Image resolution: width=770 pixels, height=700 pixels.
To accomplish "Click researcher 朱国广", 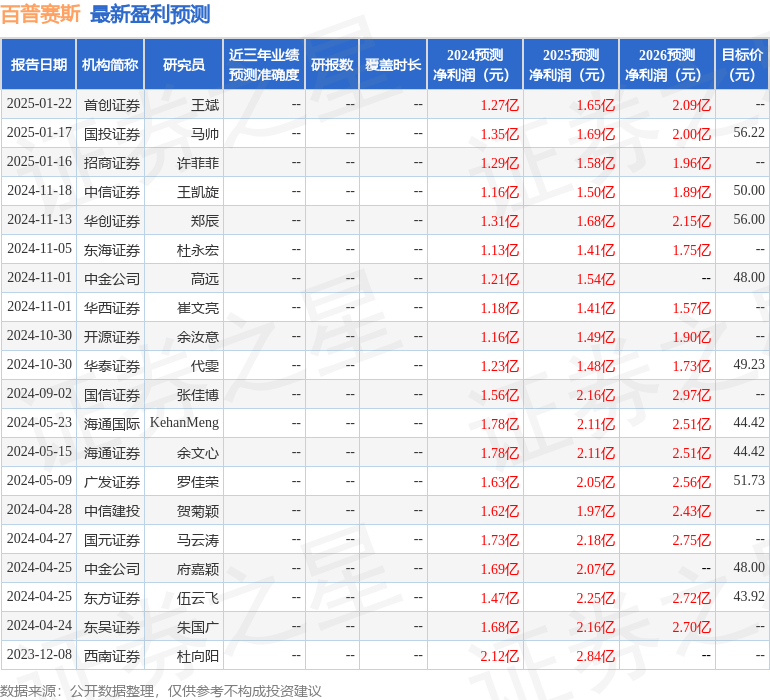I will 198,627.
